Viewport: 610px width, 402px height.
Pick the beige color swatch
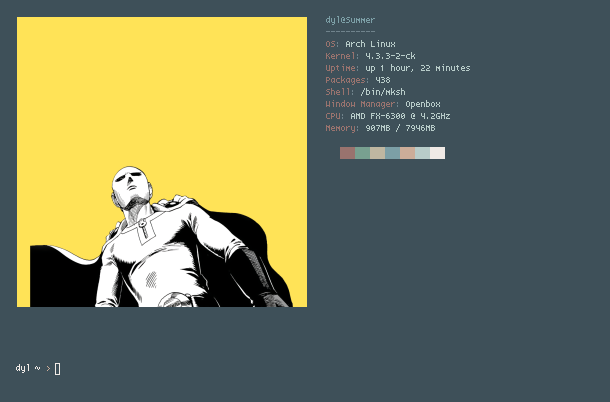377,153
